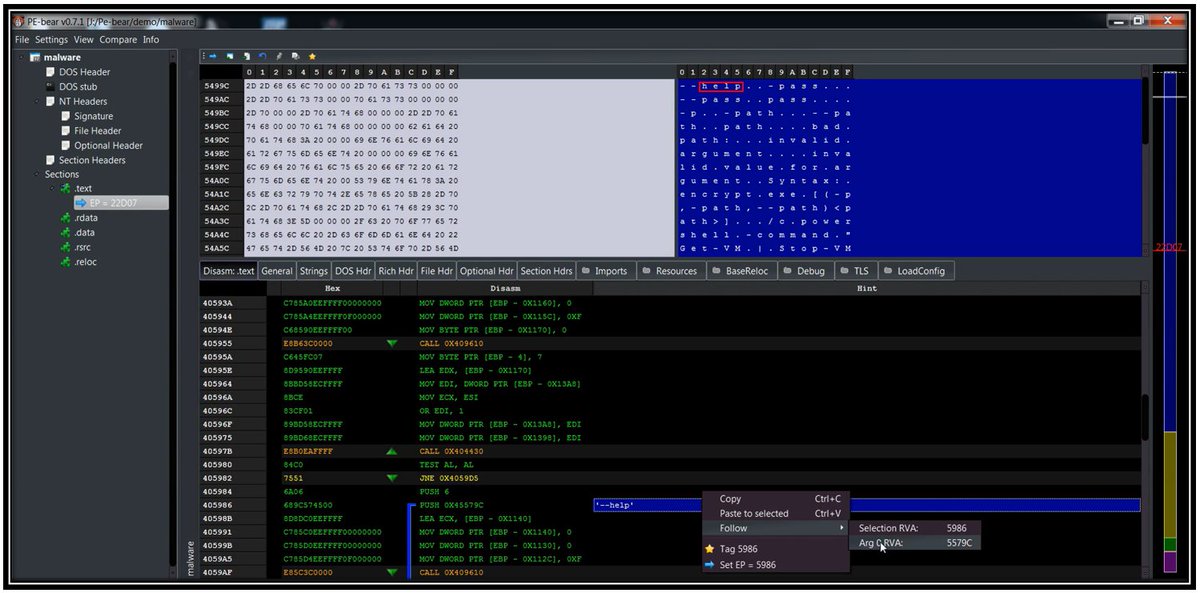Switch to the File Hdr tab
The height and width of the screenshot is (593, 1200).
tap(436, 271)
